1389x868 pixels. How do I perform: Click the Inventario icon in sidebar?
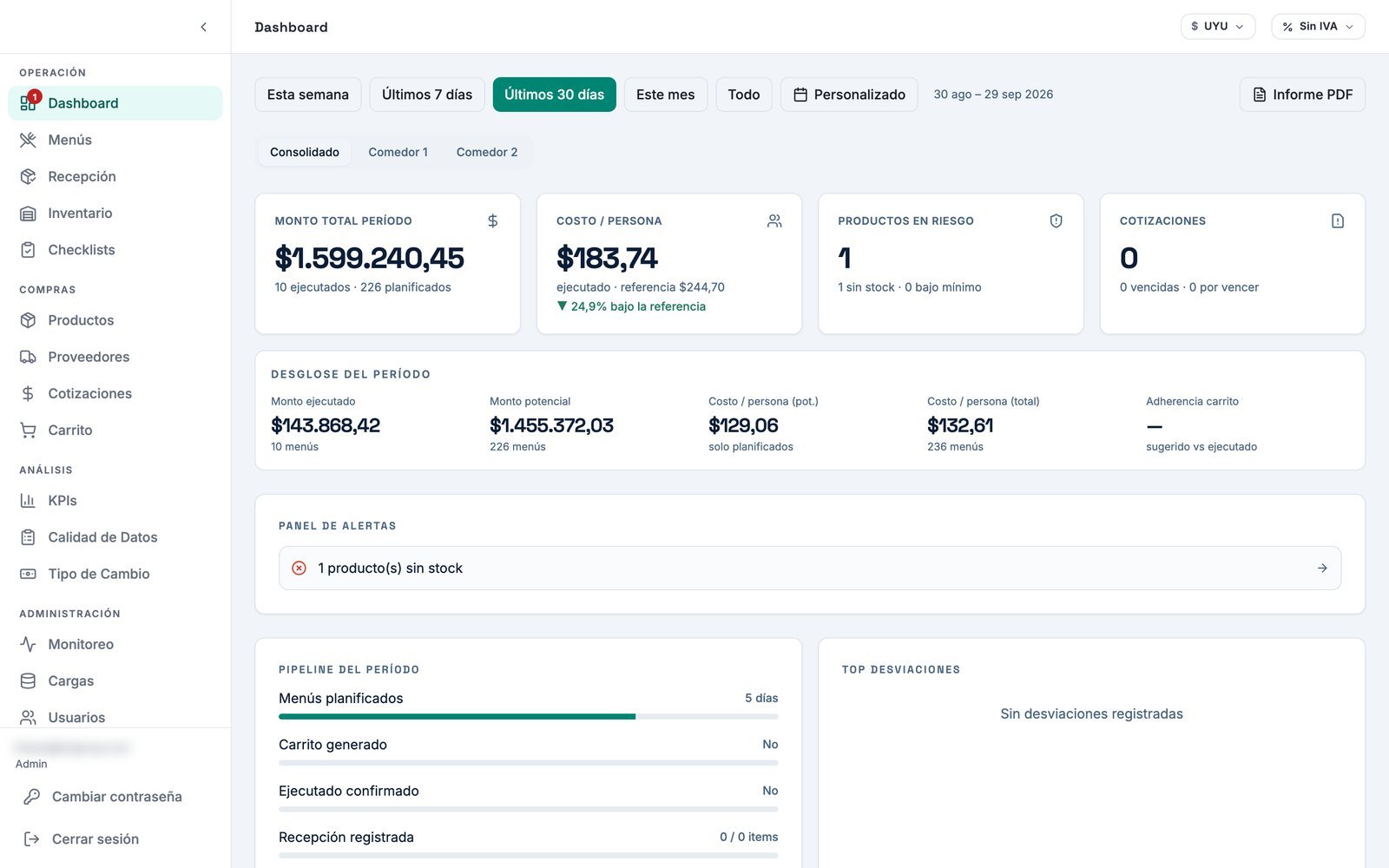pos(28,214)
